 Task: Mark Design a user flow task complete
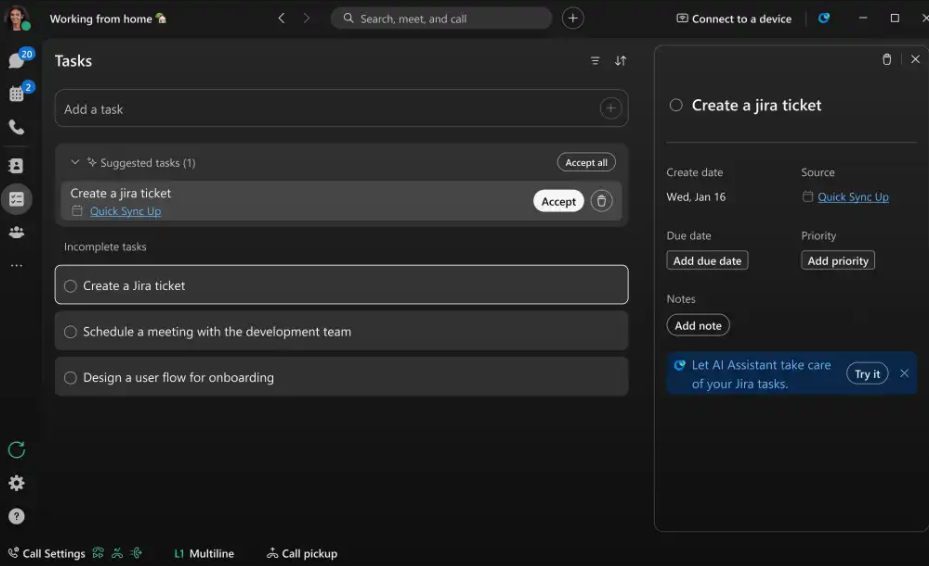pyautogui.click(x=71, y=378)
